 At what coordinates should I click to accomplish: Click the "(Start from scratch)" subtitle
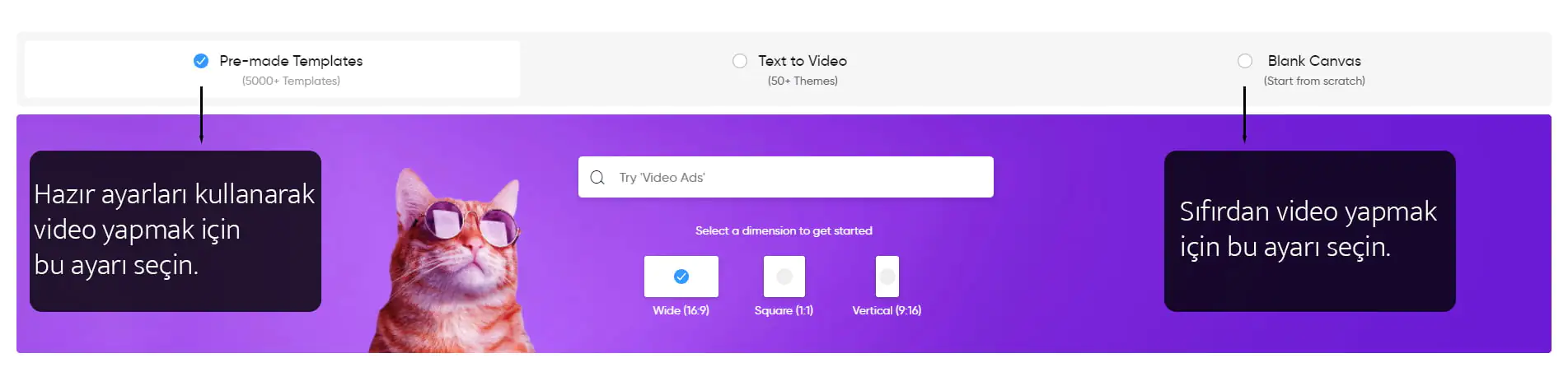(x=1314, y=81)
